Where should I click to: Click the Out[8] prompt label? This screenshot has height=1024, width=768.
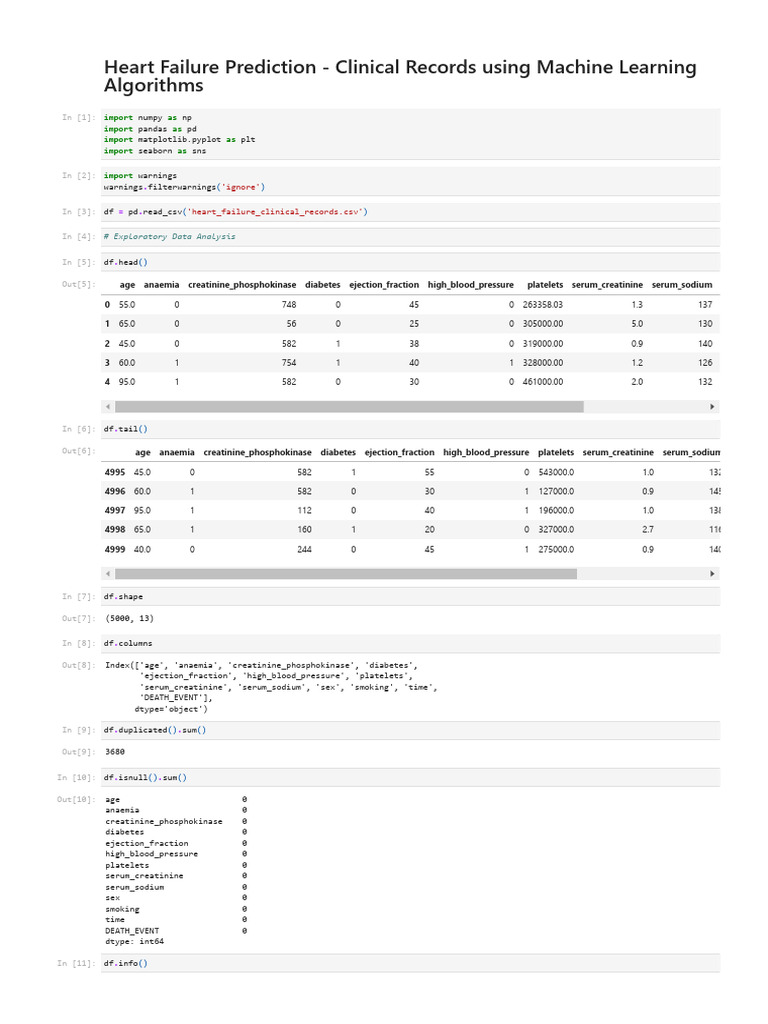[78, 665]
